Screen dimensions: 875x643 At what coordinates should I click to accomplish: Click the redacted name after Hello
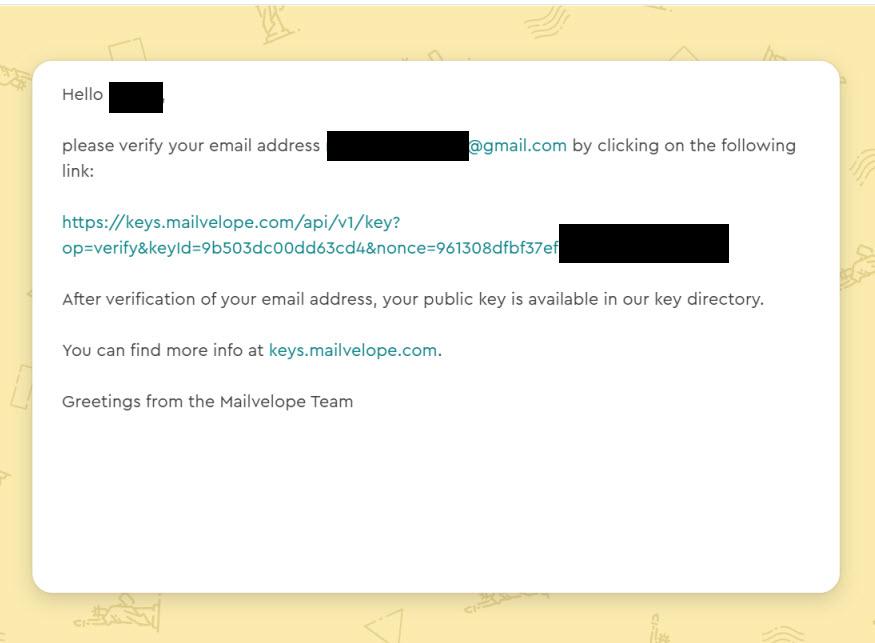tap(135, 97)
